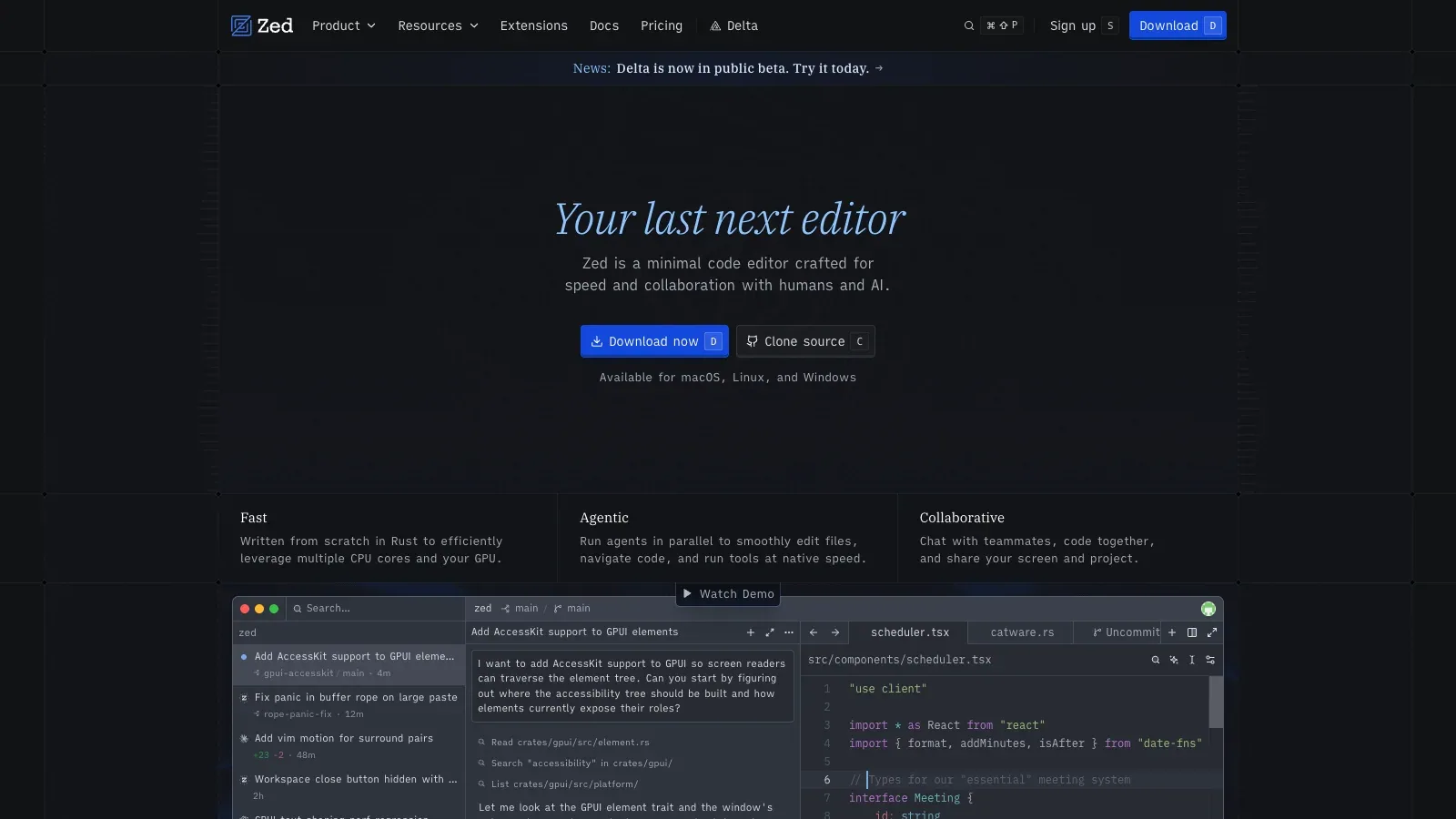Image resolution: width=1456 pixels, height=819 pixels.
Task: Click the Search "accessibility" in crates/gpui/ tool call
Action: click(x=576, y=763)
